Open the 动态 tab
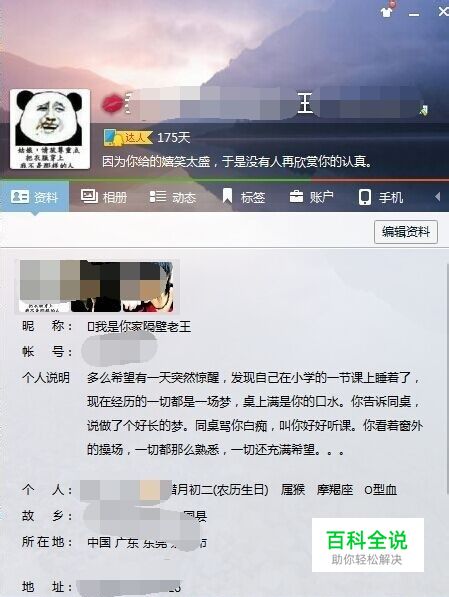The image size is (449, 597). [x=173, y=197]
